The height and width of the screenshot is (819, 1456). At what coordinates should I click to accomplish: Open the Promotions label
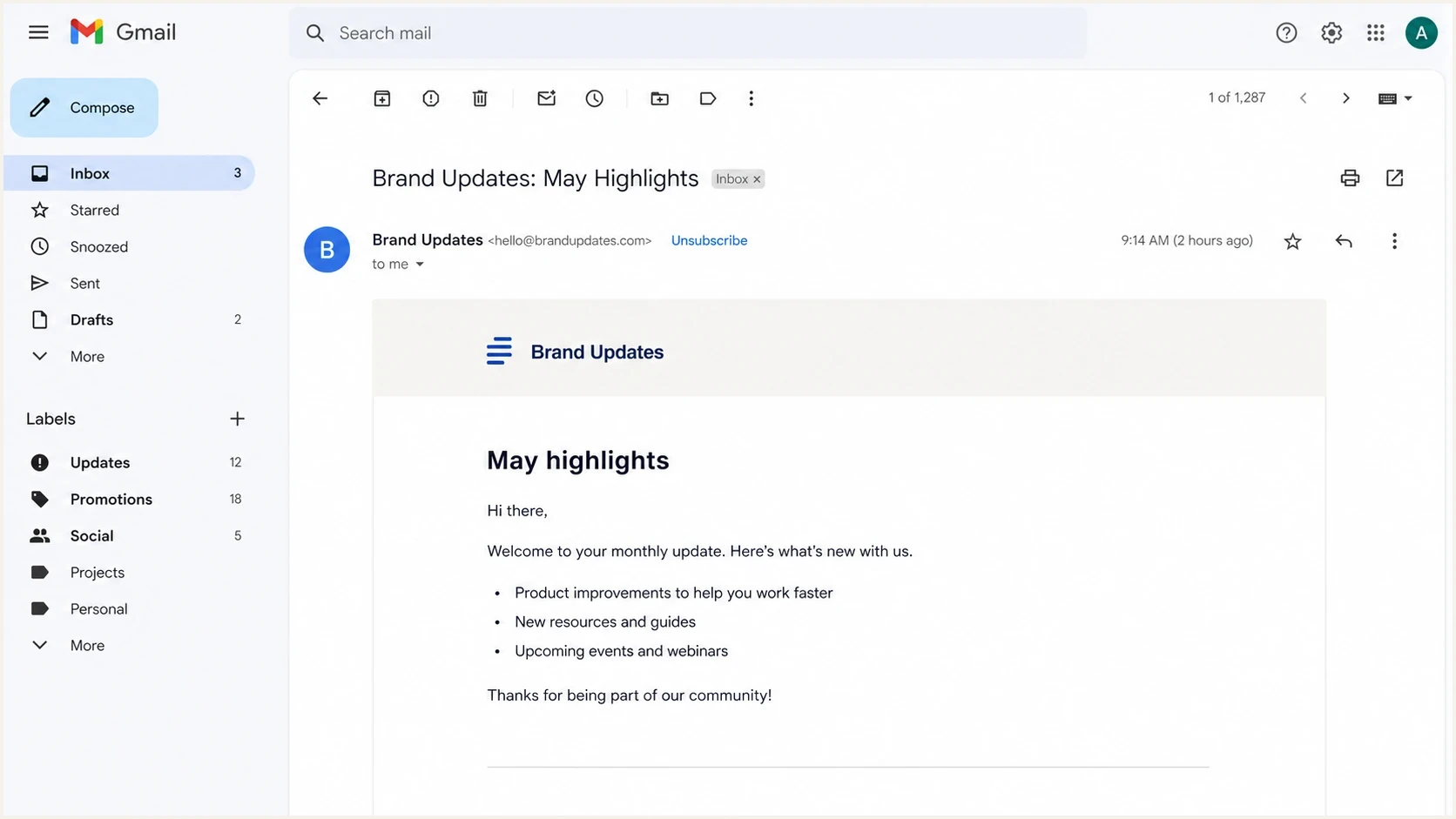point(130,499)
